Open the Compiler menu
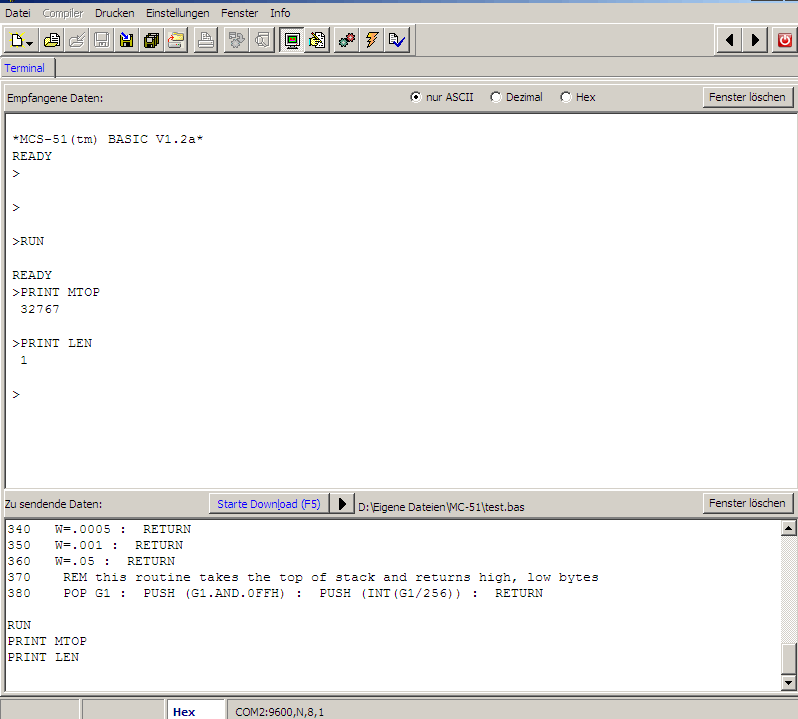 pos(63,13)
